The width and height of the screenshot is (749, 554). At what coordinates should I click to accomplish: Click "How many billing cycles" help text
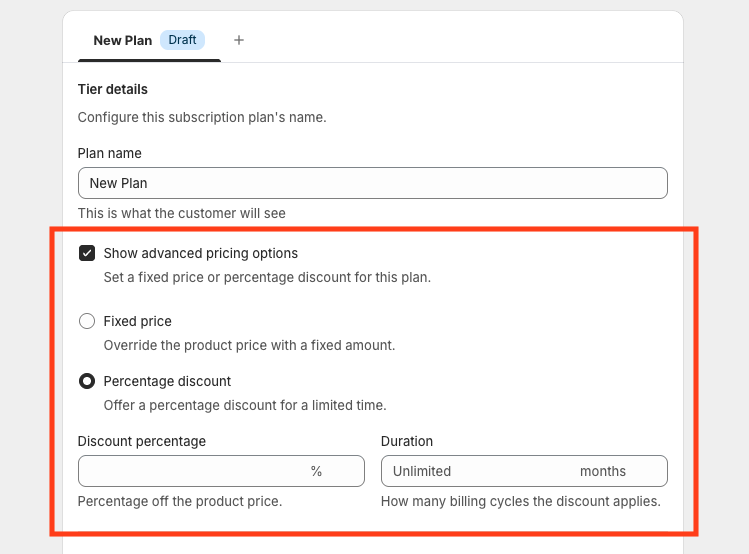pyautogui.click(x=520, y=501)
